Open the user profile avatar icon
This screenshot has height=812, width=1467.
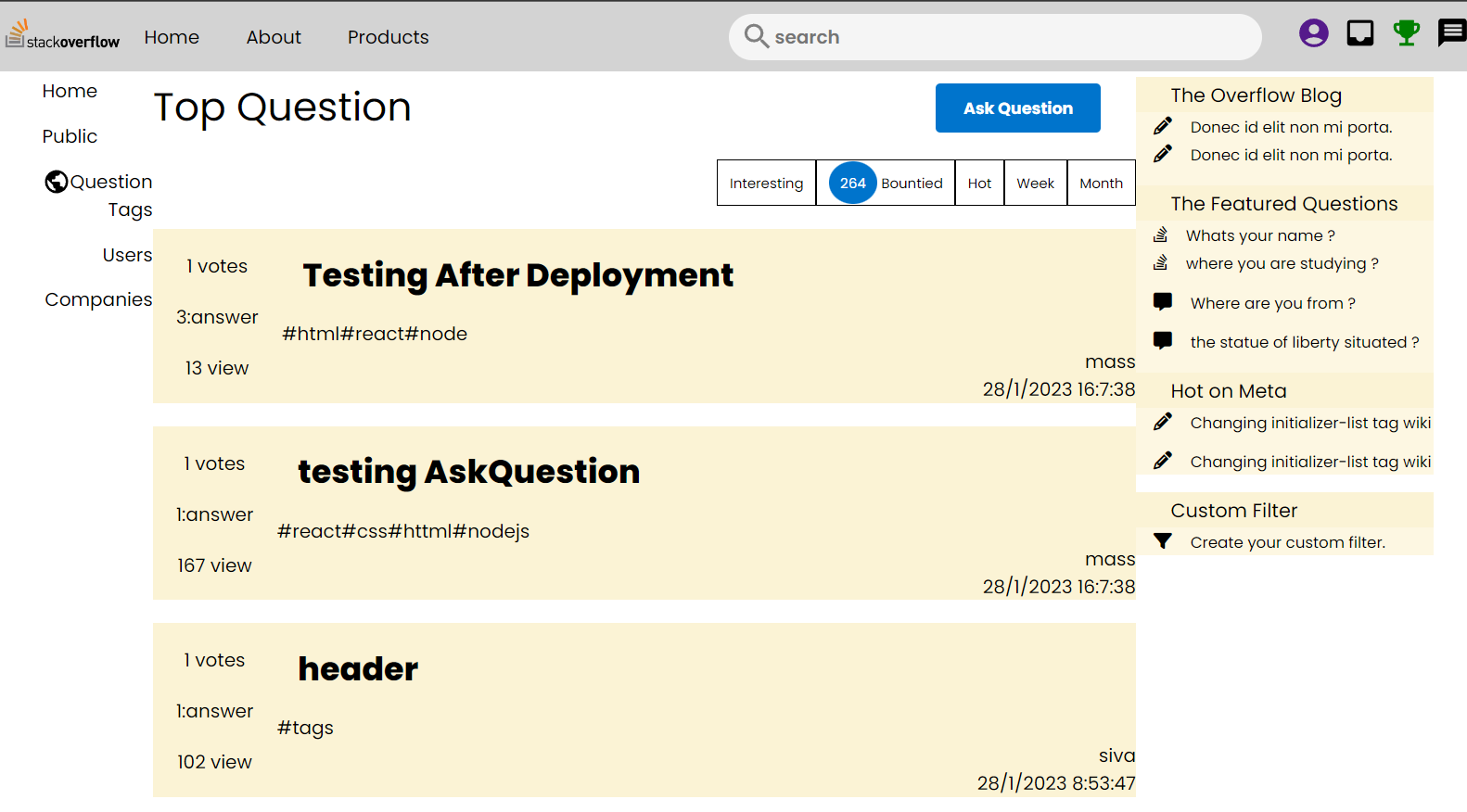(1313, 33)
